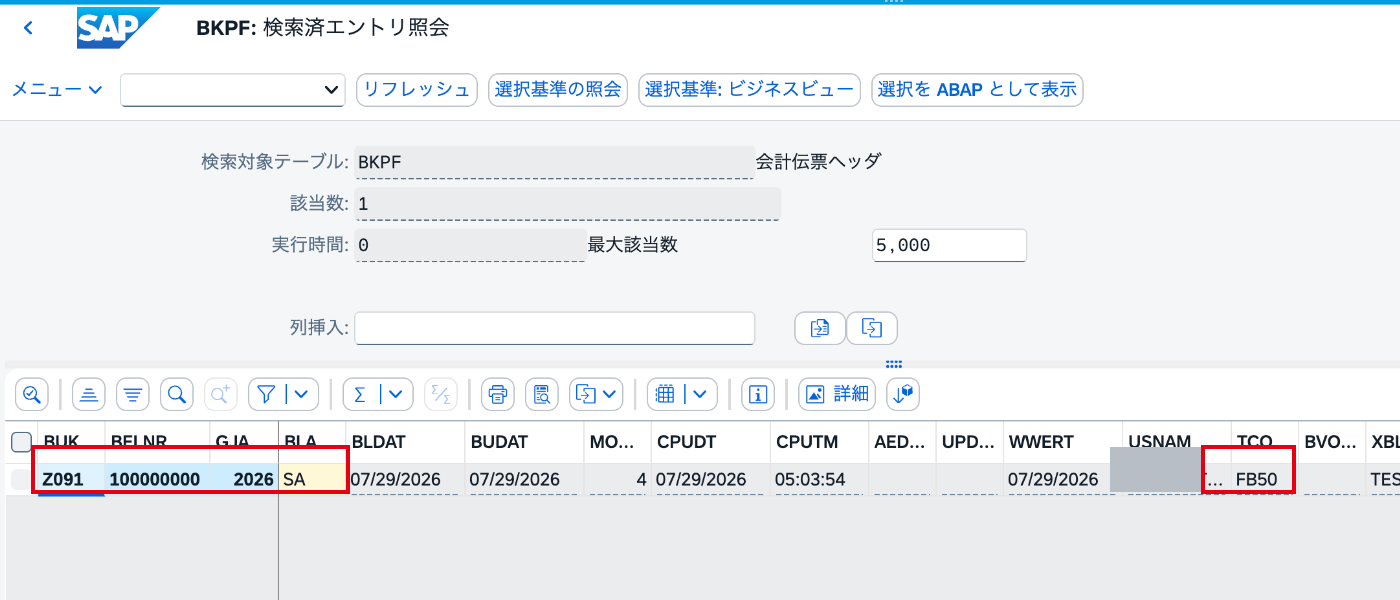Click the find next icon
Screen dimensions: 1400x600
point(221,394)
